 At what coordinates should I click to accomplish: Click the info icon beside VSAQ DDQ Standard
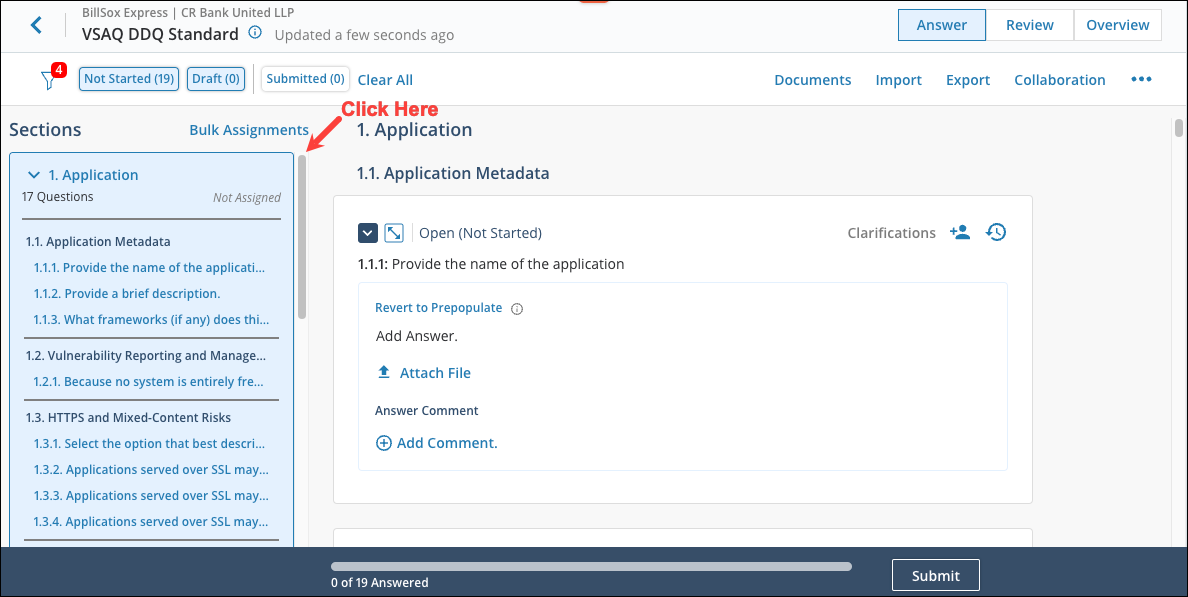(255, 33)
